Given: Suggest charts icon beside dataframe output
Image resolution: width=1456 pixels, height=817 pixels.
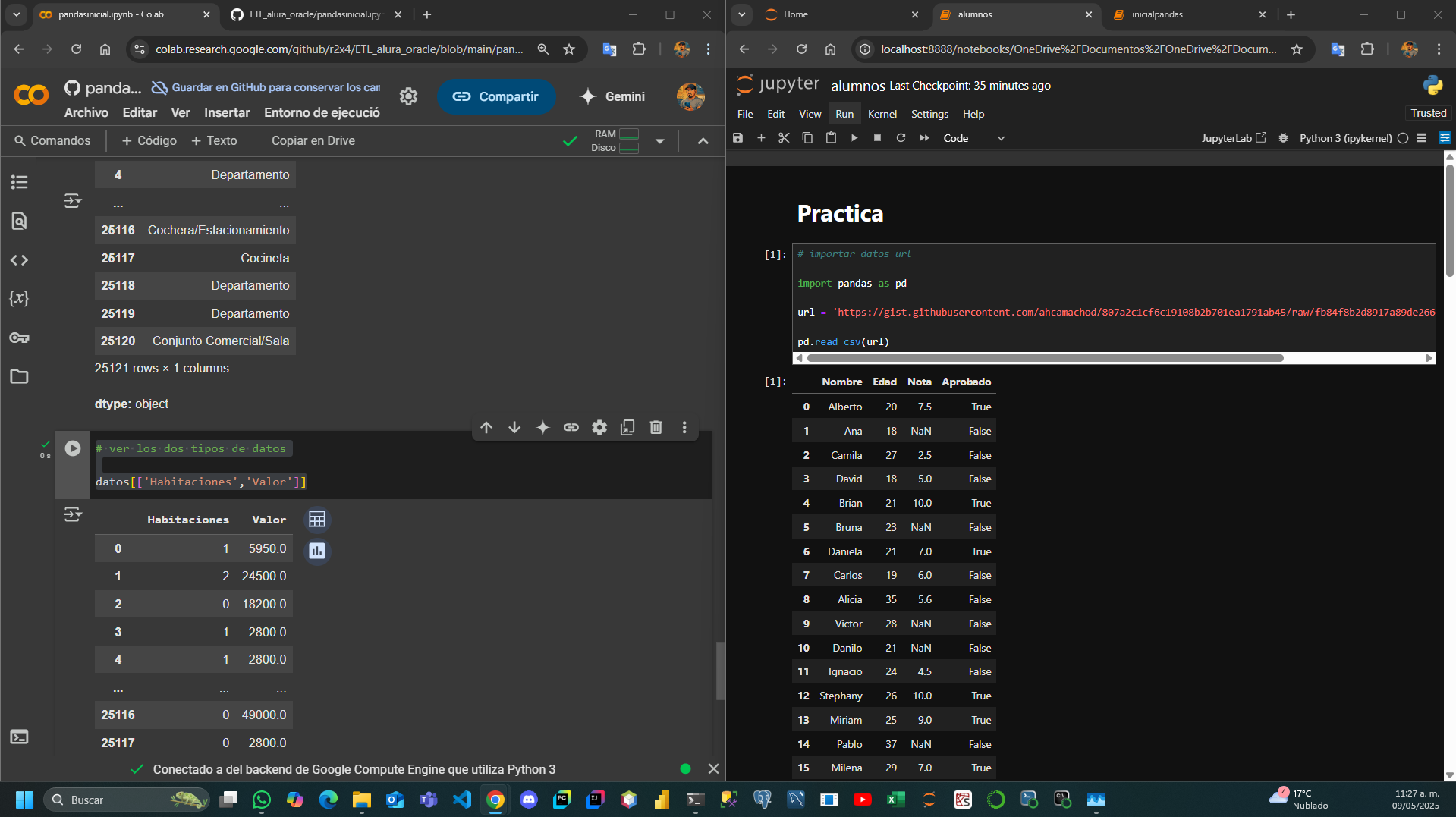Looking at the screenshot, I should click(317, 551).
